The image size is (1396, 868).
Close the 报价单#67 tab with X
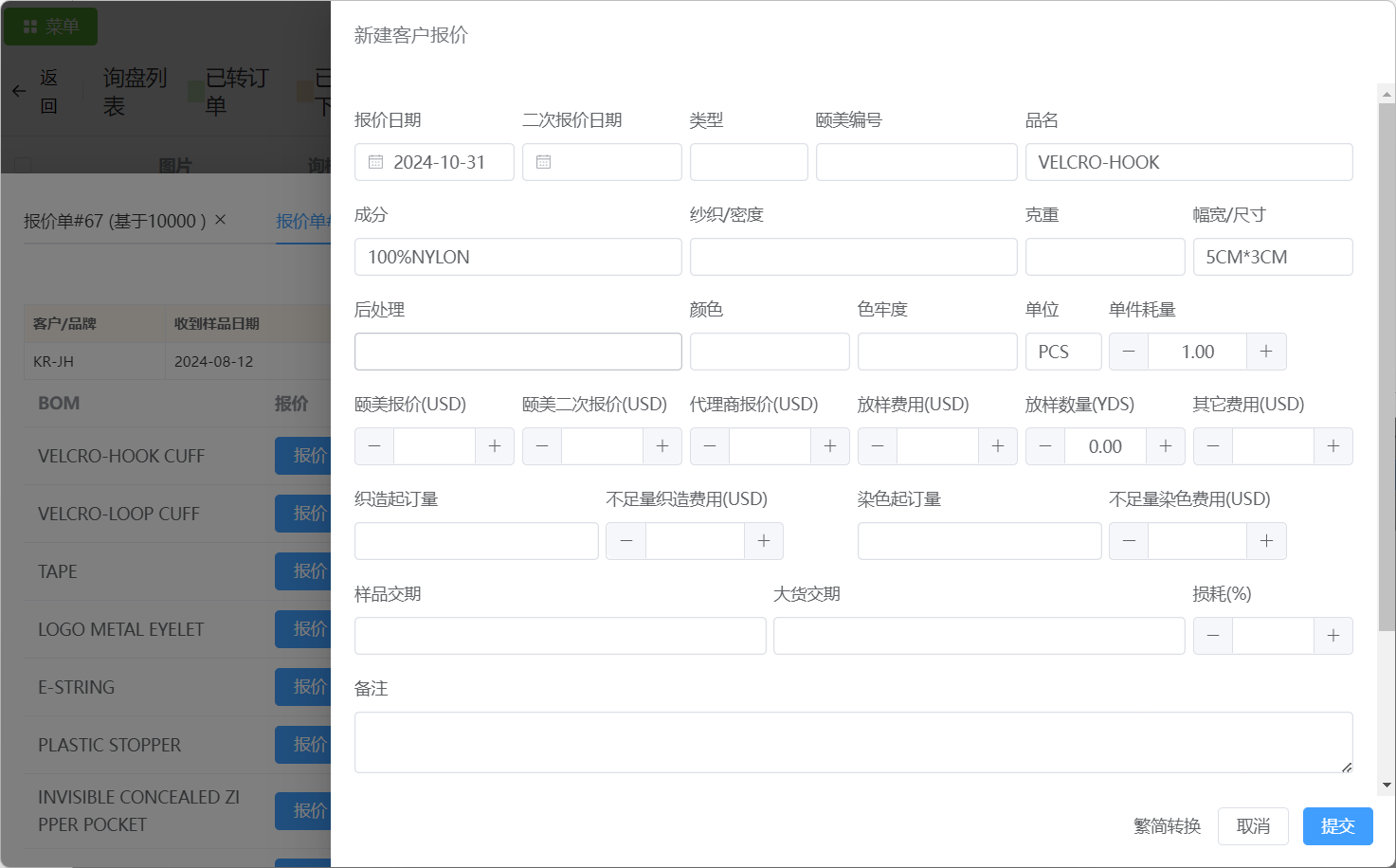221,220
